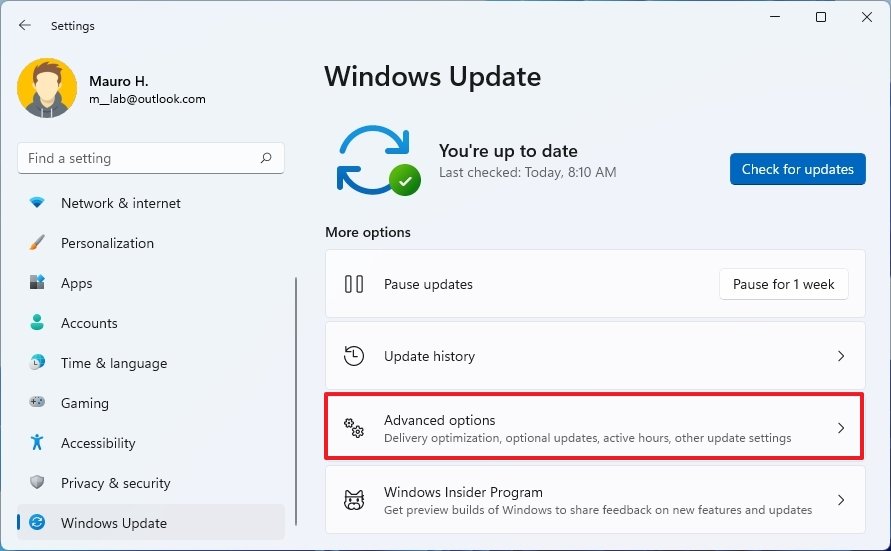Open the Gaming section
The width and height of the screenshot is (891, 551).
pyautogui.click(x=151, y=403)
